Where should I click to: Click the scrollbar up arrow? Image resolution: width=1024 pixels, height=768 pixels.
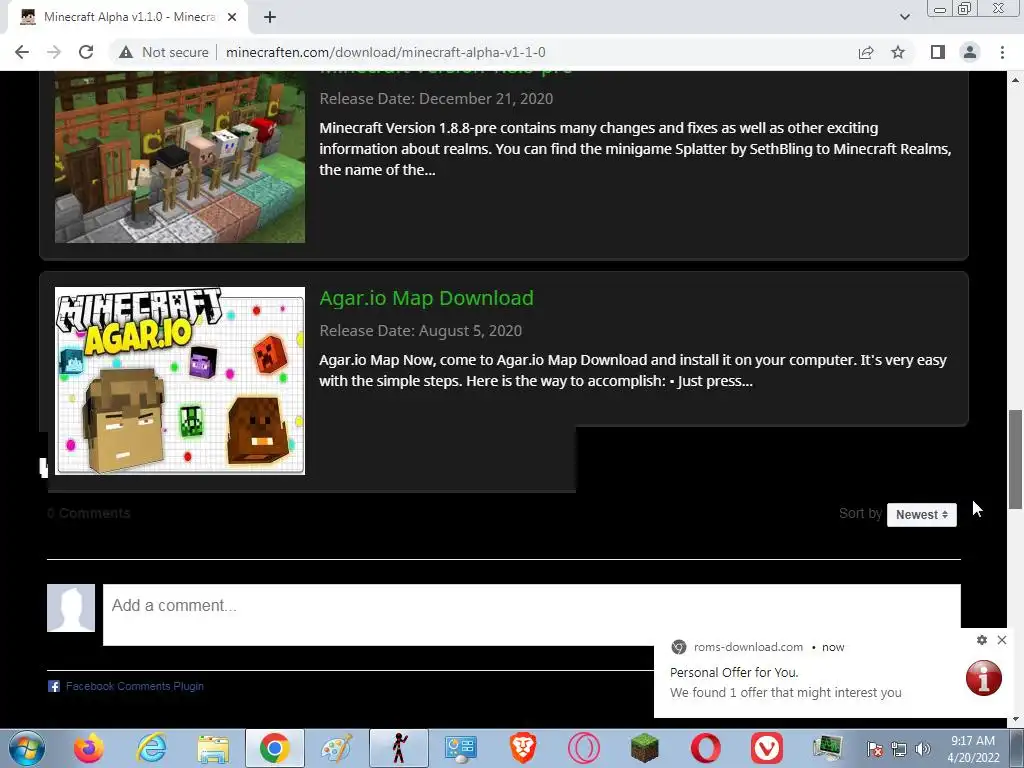[x=1015, y=80]
